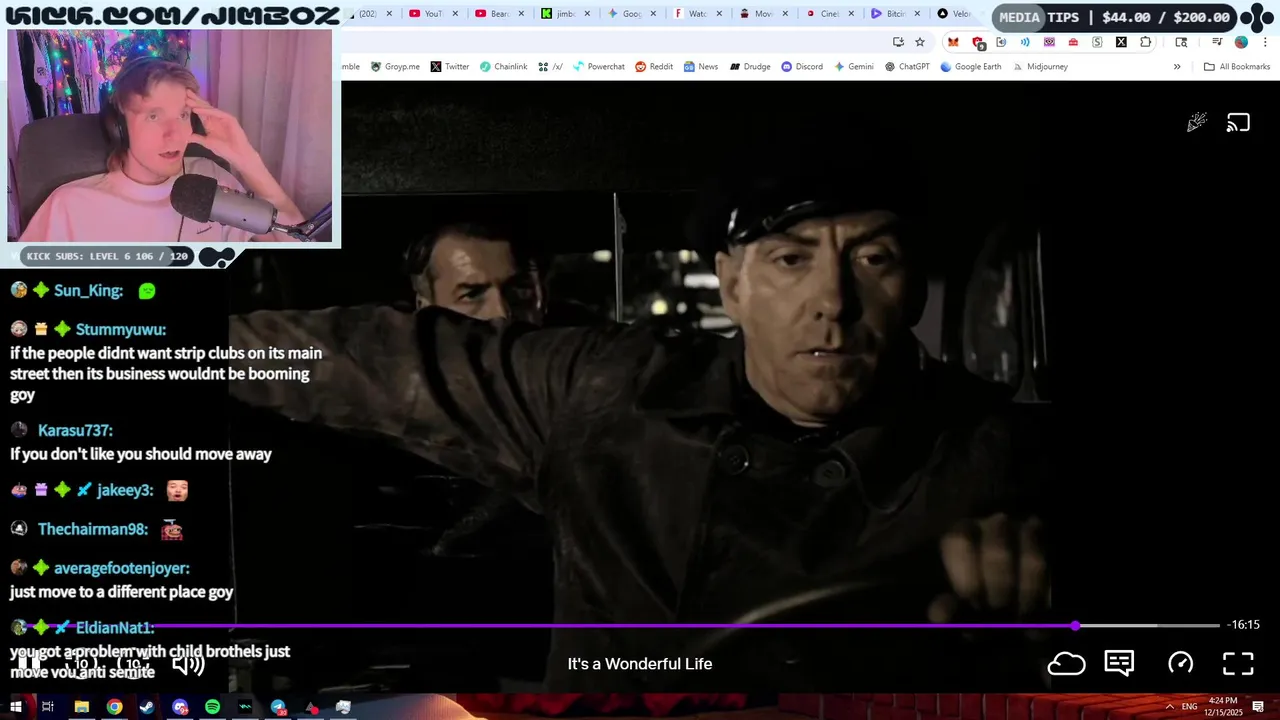Click the purple video progress bar handle
This screenshot has height=720, width=1280.
tap(1075, 625)
